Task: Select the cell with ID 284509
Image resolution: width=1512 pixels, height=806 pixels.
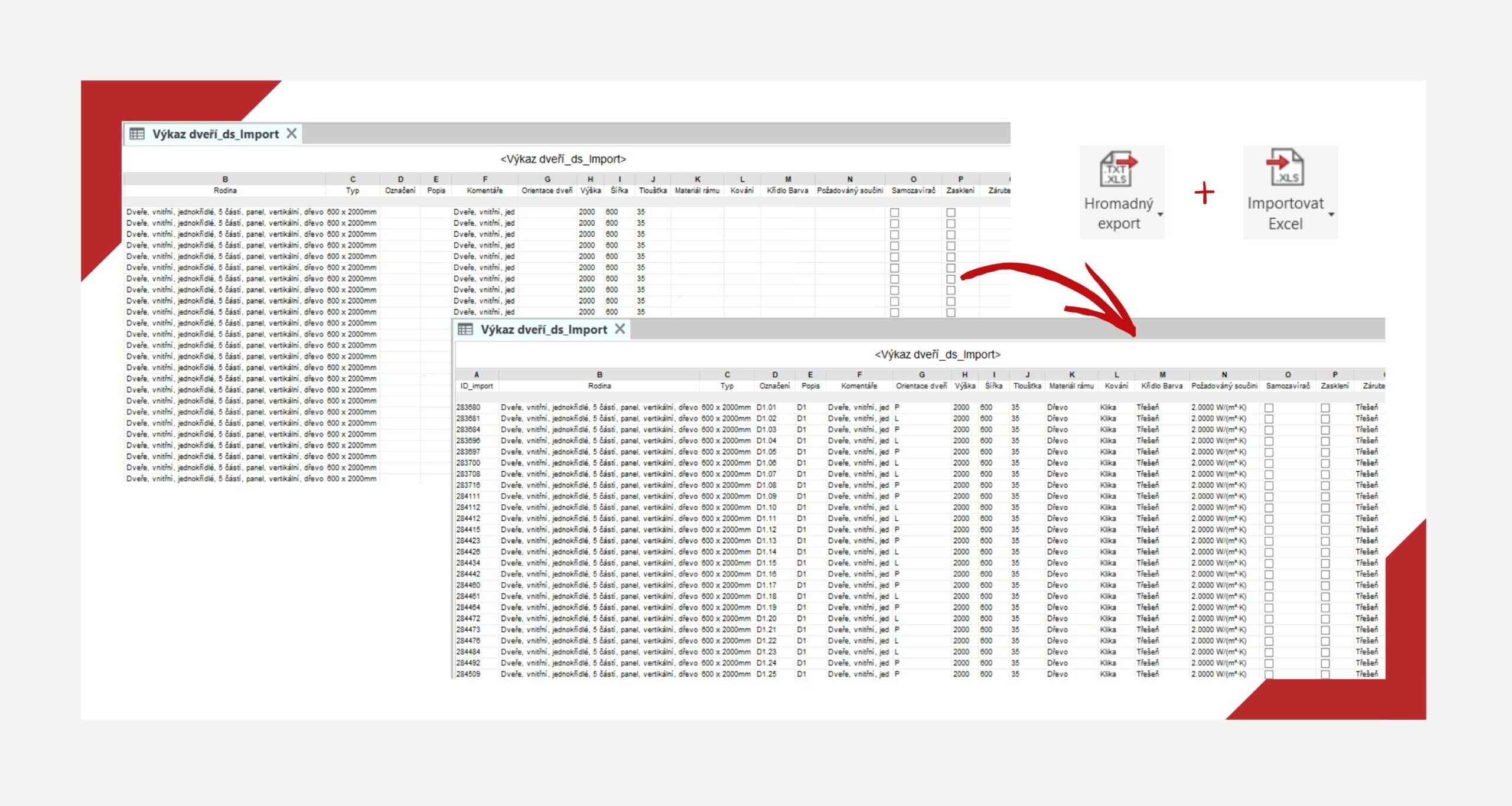Action: tap(468, 674)
